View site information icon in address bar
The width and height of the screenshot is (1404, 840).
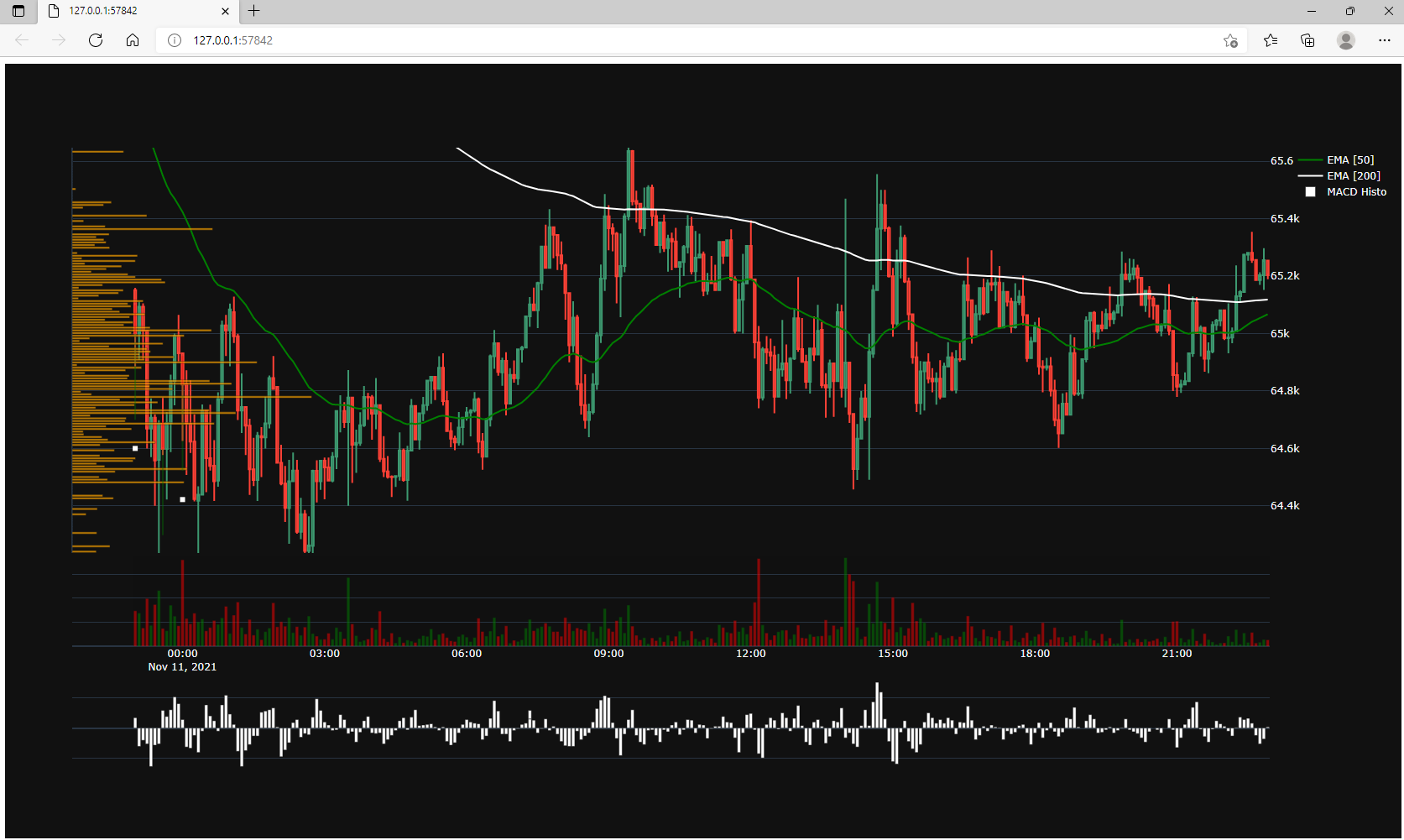[175, 40]
